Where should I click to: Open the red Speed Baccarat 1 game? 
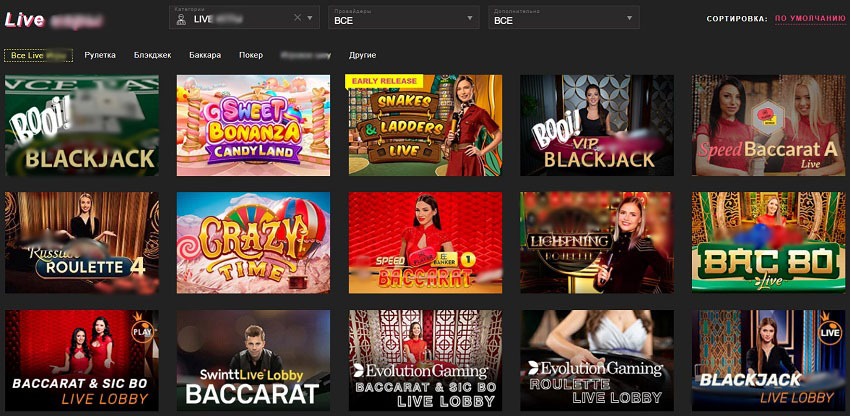(x=425, y=242)
